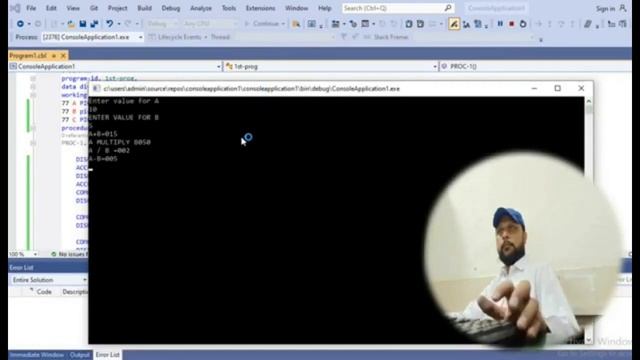Open the Edit menu
Image resolution: width=640 pixels, height=360 pixels.
pyautogui.click(x=51, y=8)
